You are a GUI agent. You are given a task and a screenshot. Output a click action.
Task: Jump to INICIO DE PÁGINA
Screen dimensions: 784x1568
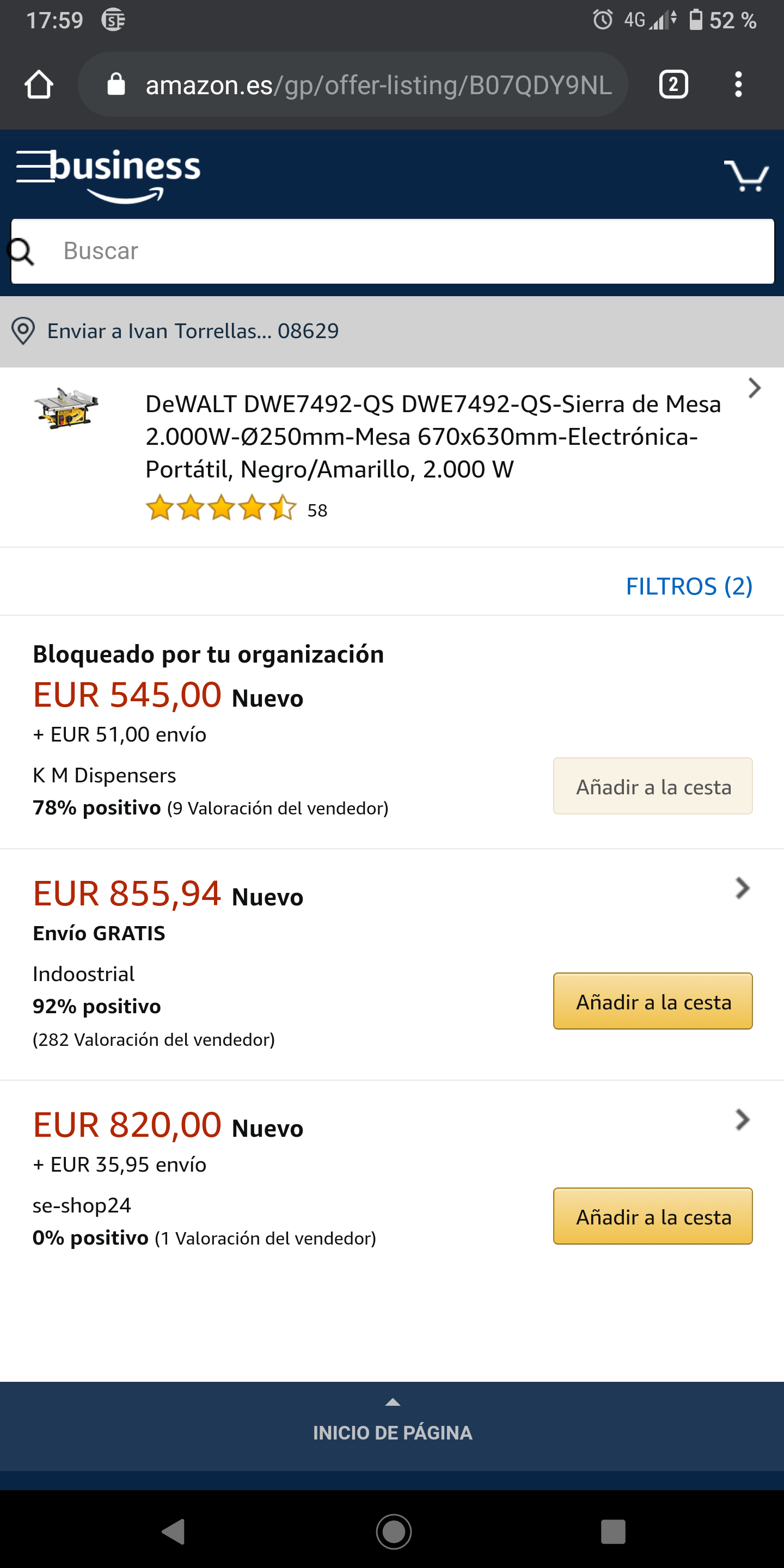point(392,1425)
